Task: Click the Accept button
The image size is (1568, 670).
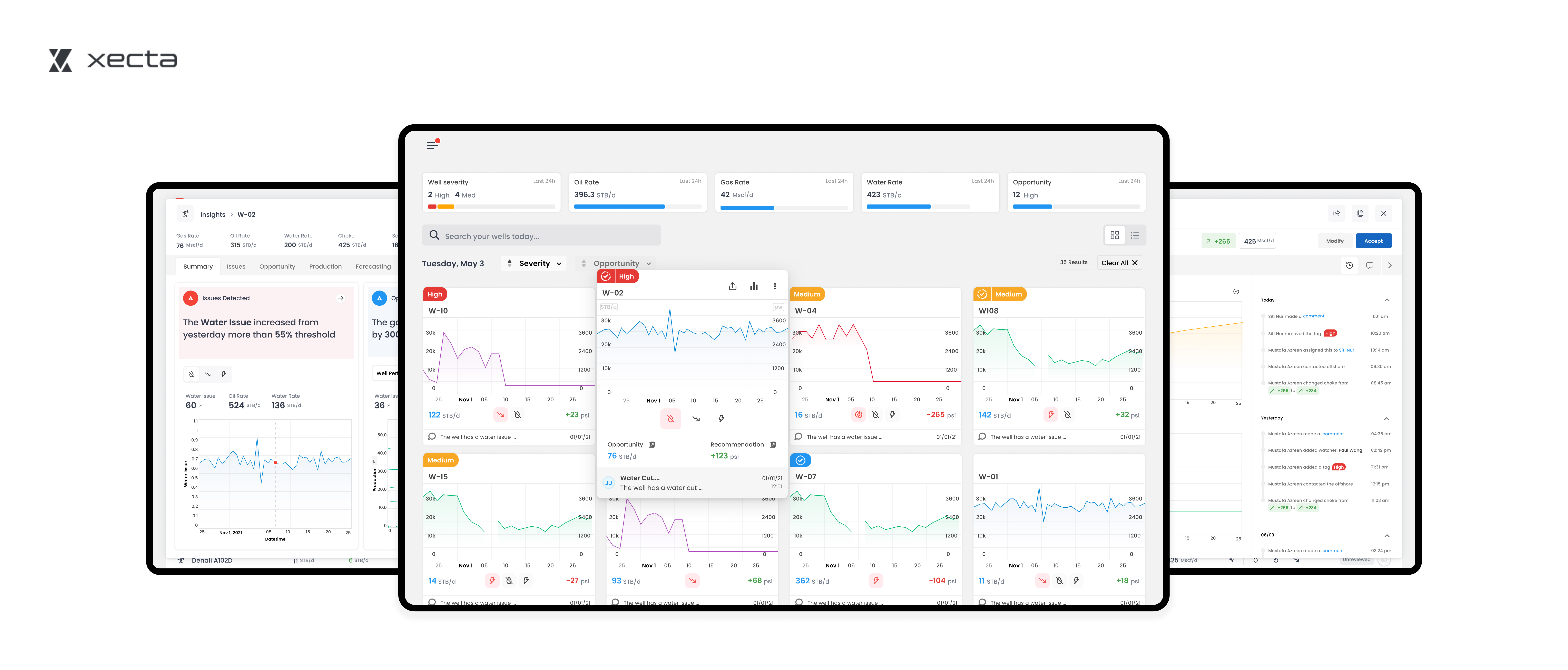Action: click(x=1373, y=241)
